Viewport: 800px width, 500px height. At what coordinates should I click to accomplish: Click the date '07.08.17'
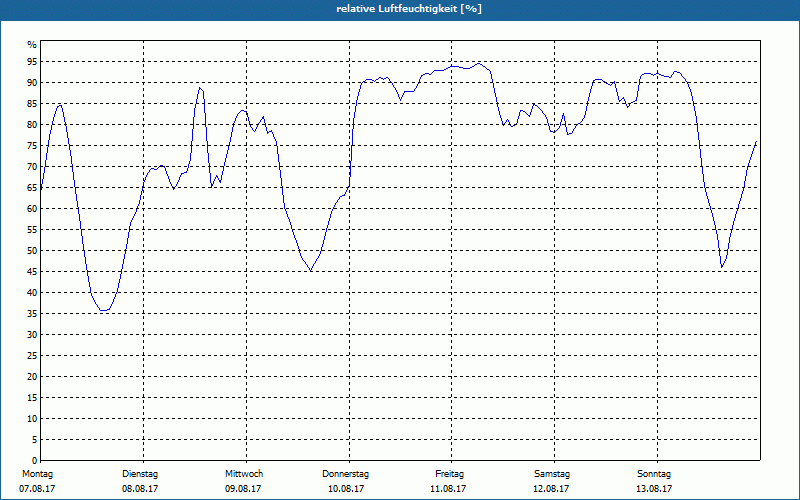point(37,489)
